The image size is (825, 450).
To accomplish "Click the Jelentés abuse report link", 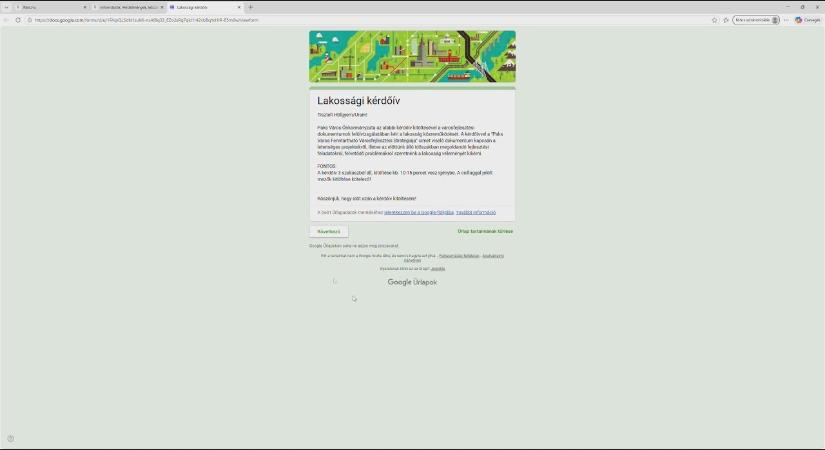I will [438, 269].
